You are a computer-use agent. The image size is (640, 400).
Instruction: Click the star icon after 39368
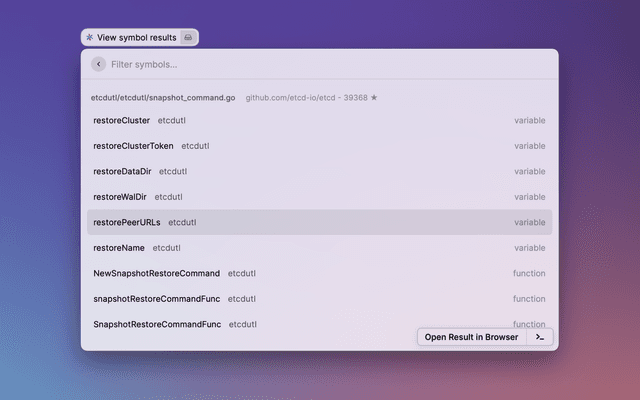(374, 98)
